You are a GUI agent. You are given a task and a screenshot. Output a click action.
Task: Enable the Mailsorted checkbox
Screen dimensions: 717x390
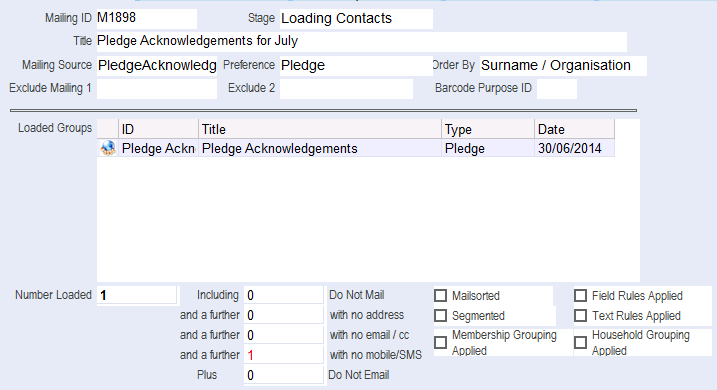pos(440,295)
